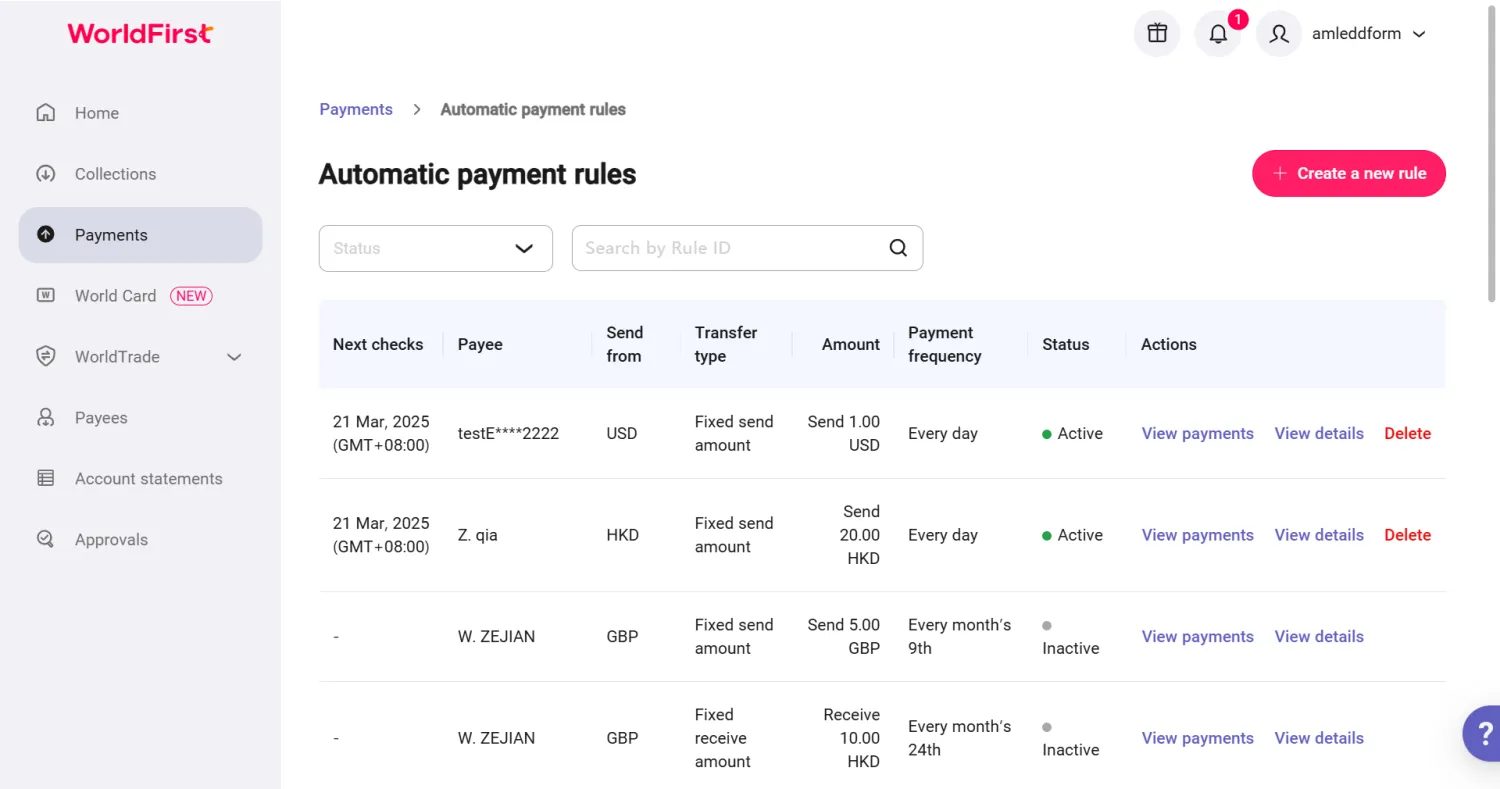This screenshot has width=1500, height=789.
Task: View payments for Send 5.00 GBP rule
Action: [1197, 636]
